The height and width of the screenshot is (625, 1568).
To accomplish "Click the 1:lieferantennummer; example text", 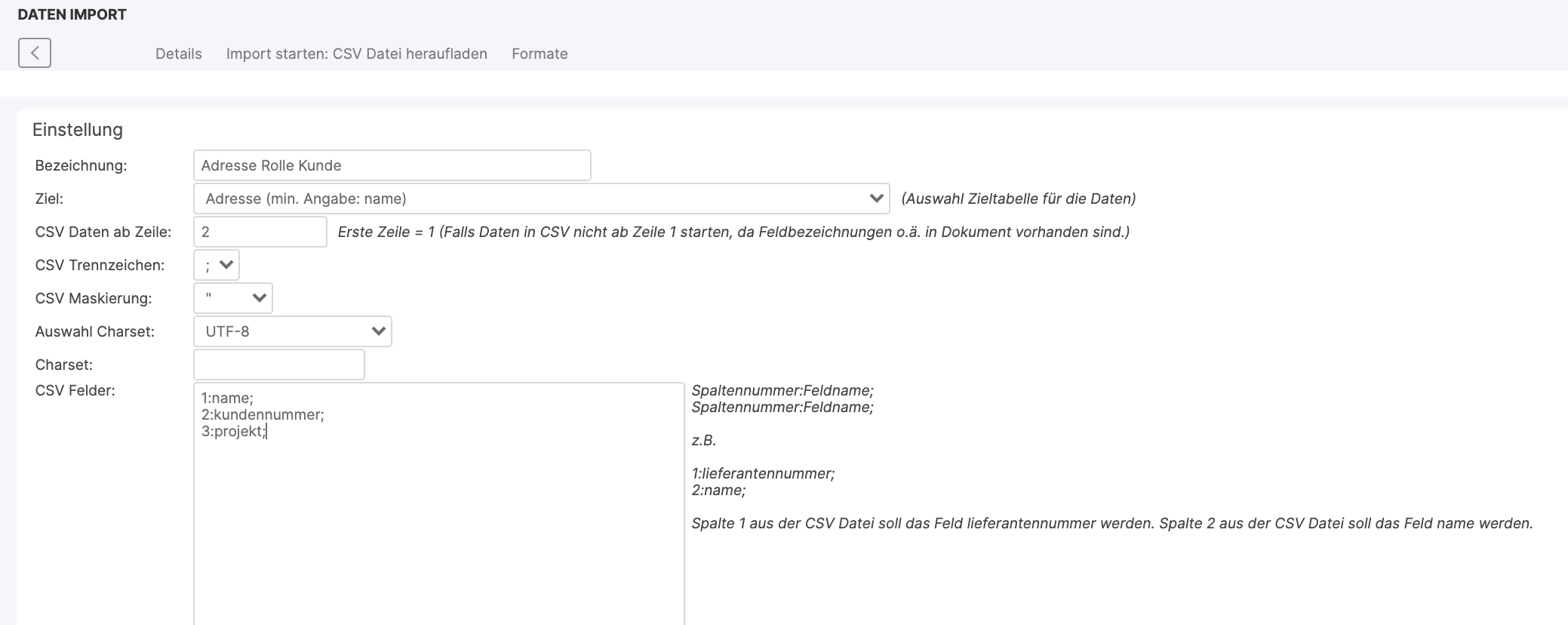I will (x=763, y=473).
